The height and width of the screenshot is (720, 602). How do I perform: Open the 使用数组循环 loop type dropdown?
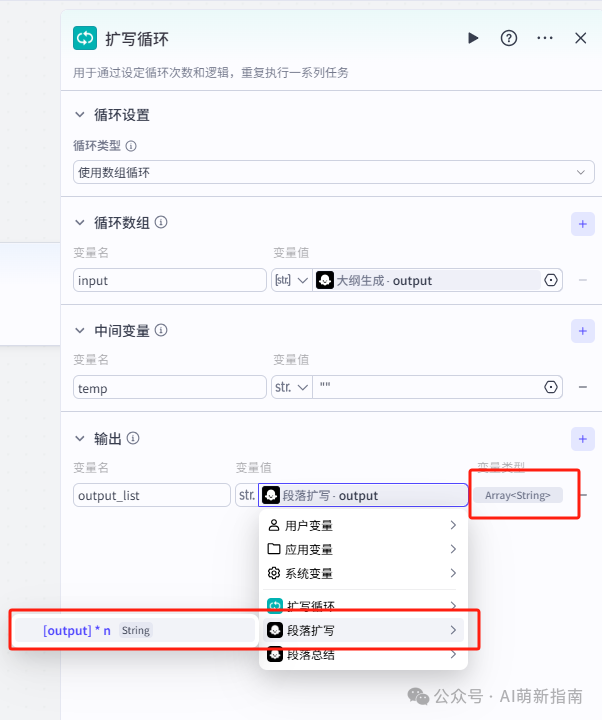pyautogui.click(x=334, y=172)
